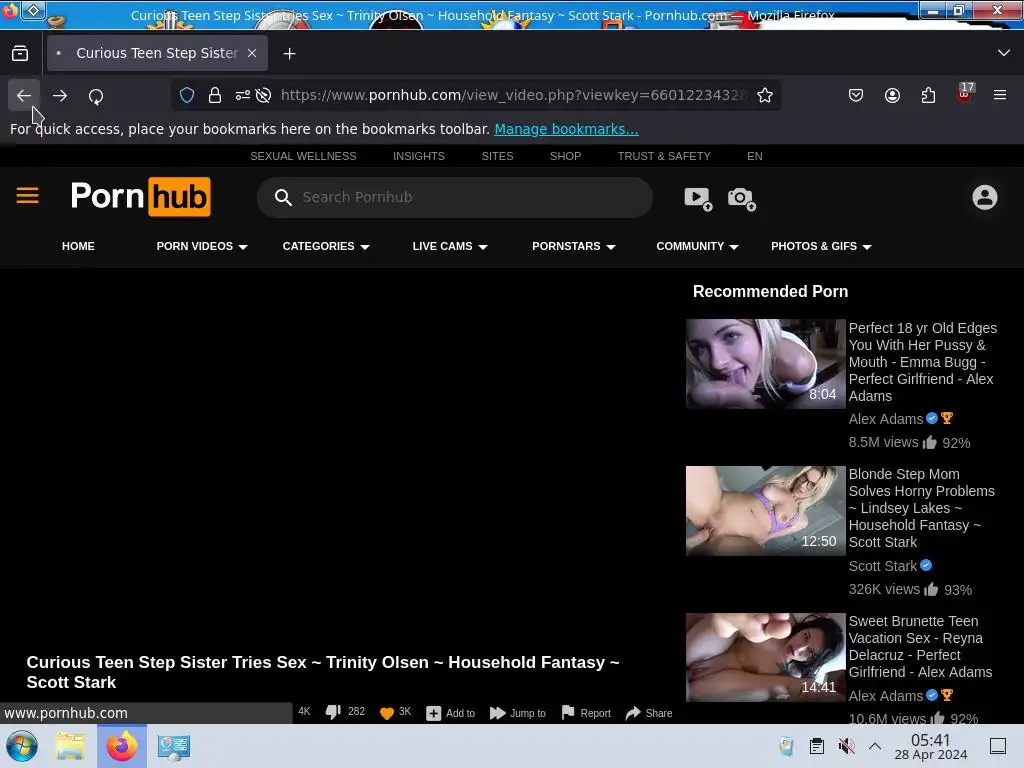Open the Extensions puzzle icon
Screen dimensions: 1024x768
(x=928, y=95)
